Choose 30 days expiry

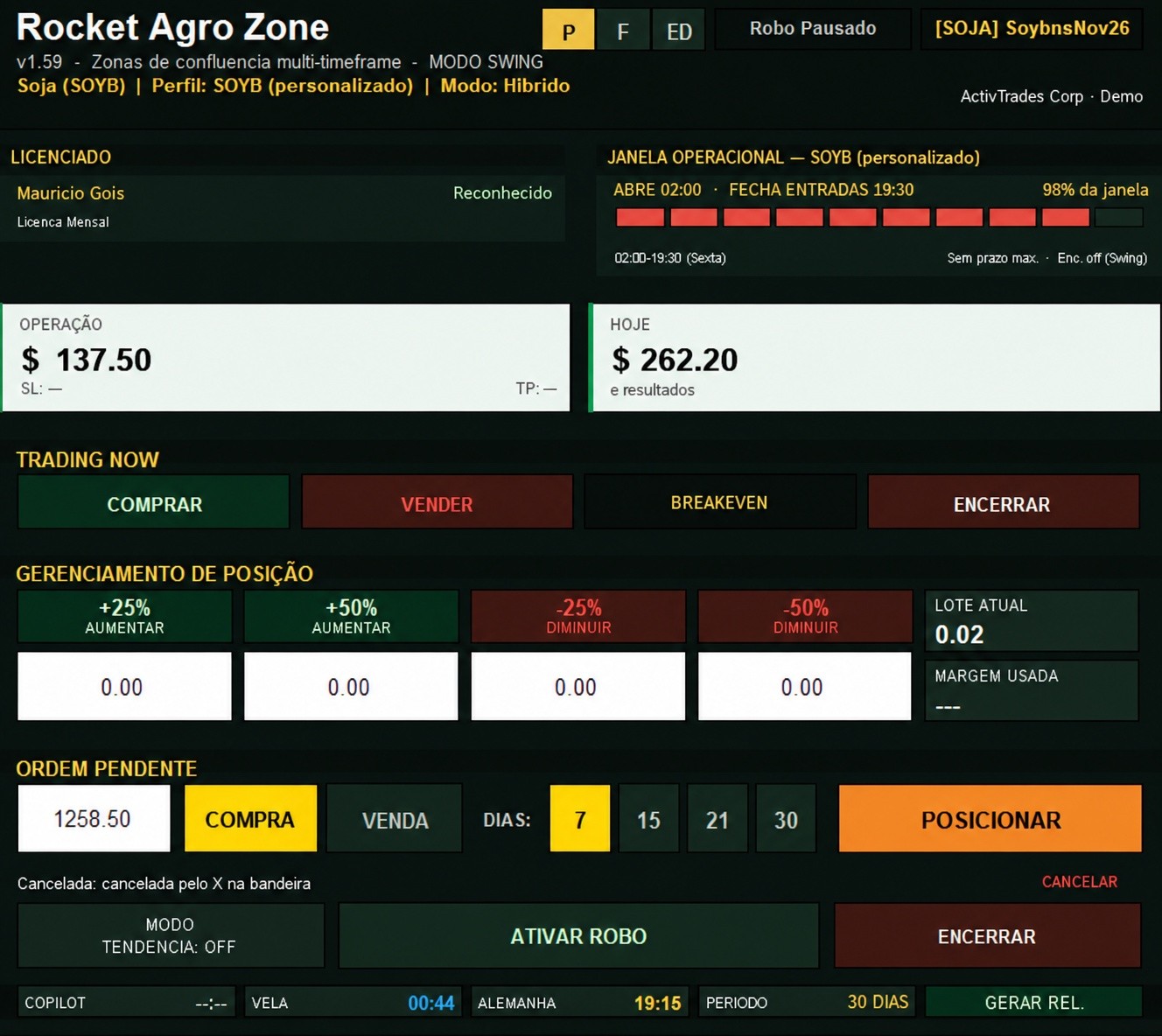point(786,818)
